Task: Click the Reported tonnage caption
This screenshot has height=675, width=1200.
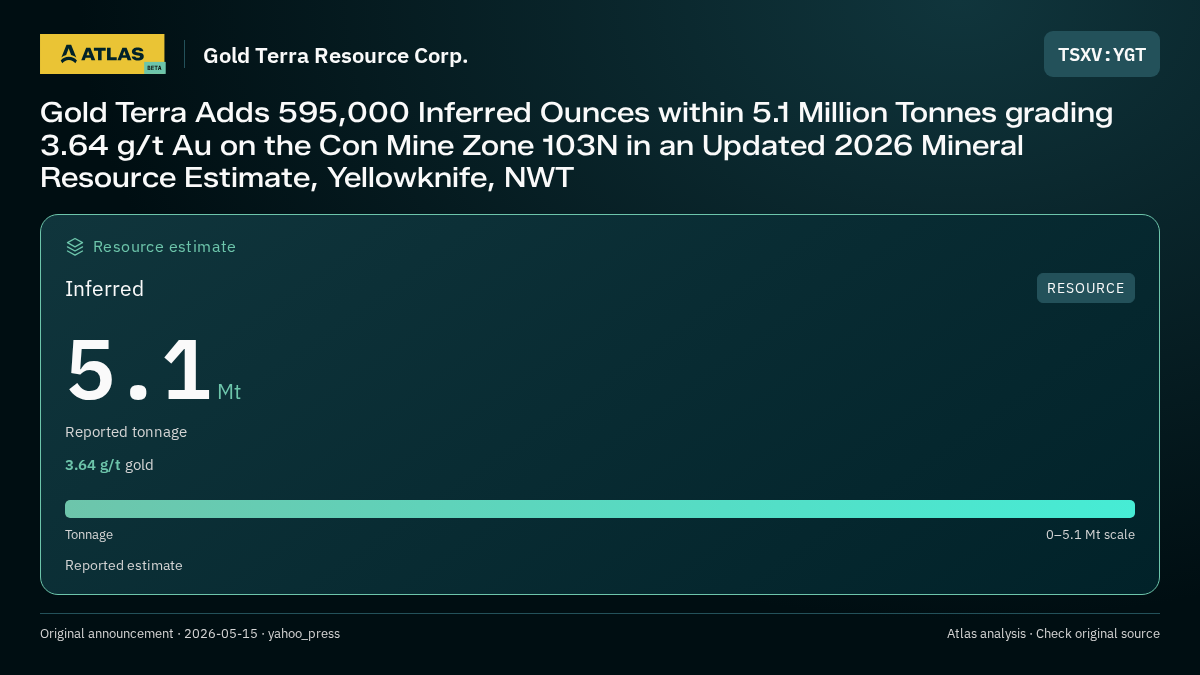Action: 126,432
